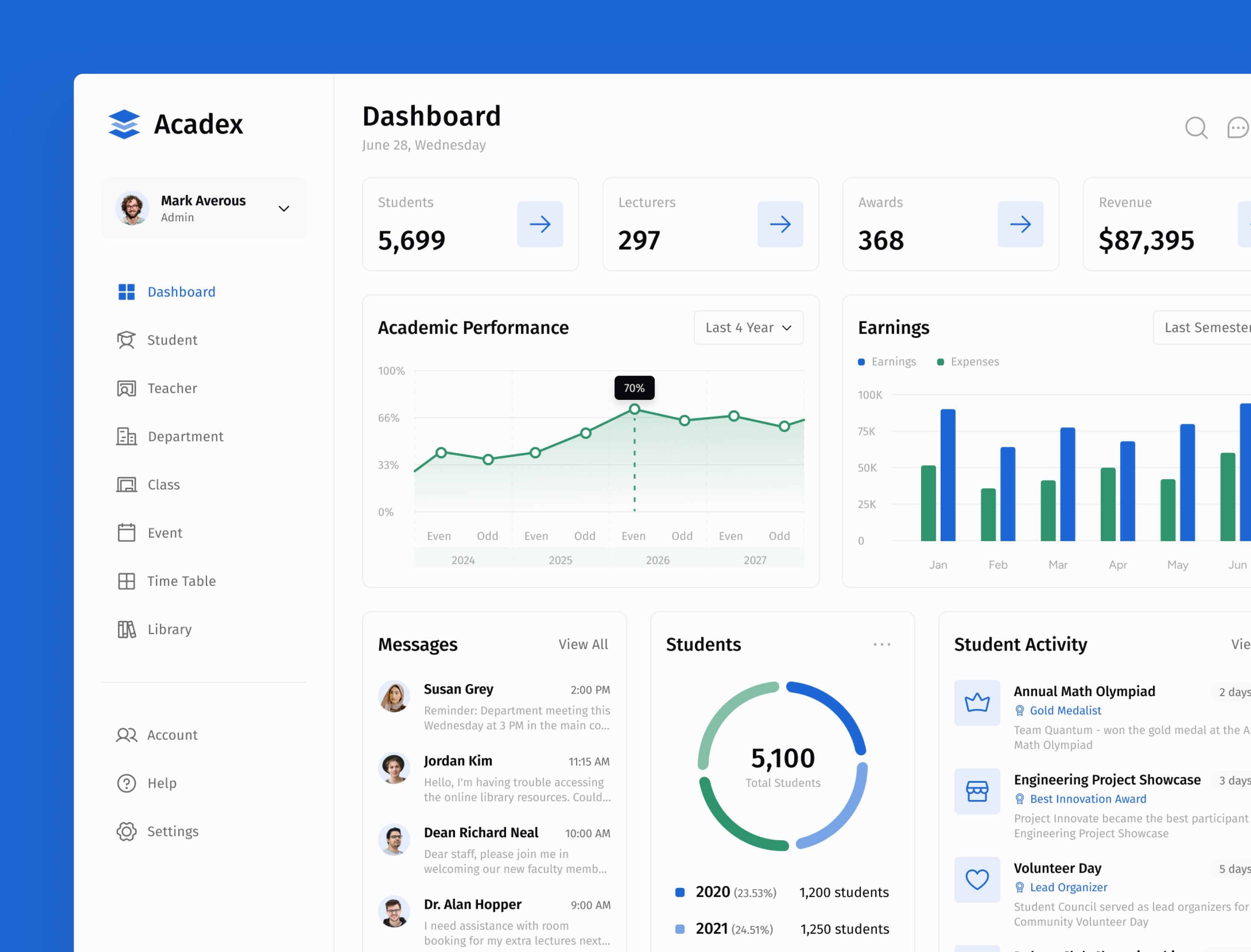Expand the Mark Averous profile dropdown
This screenshot has width=1251, height=952.
tap(284, 209)
